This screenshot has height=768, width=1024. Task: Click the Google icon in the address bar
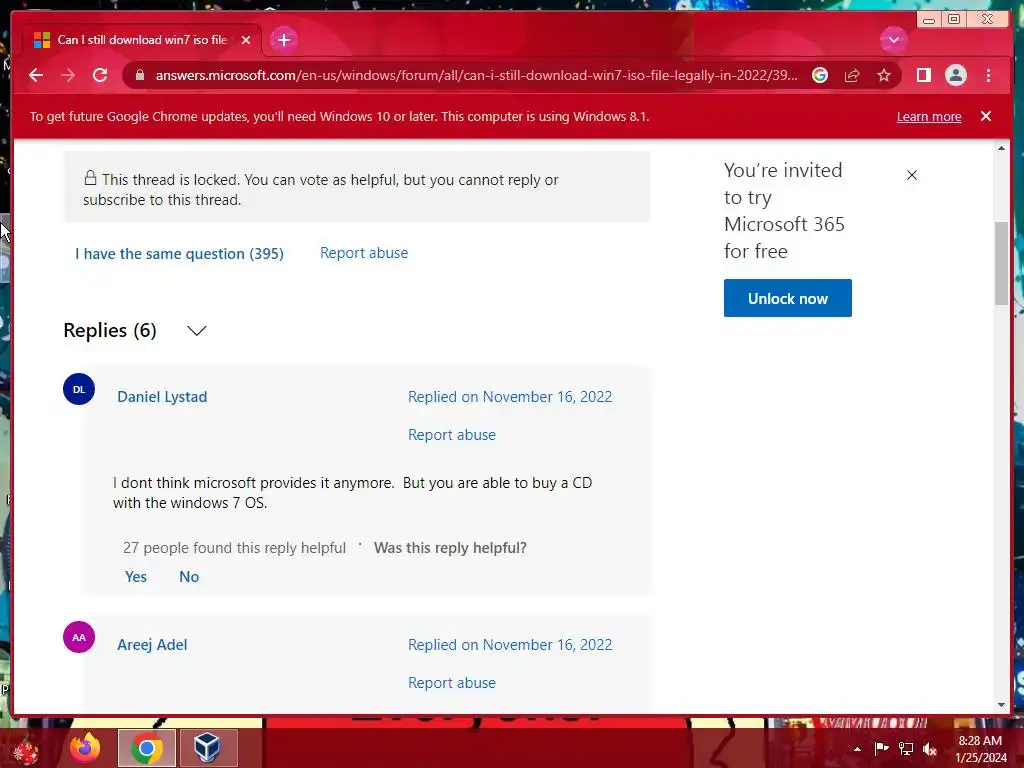click(x=820, y=75)
